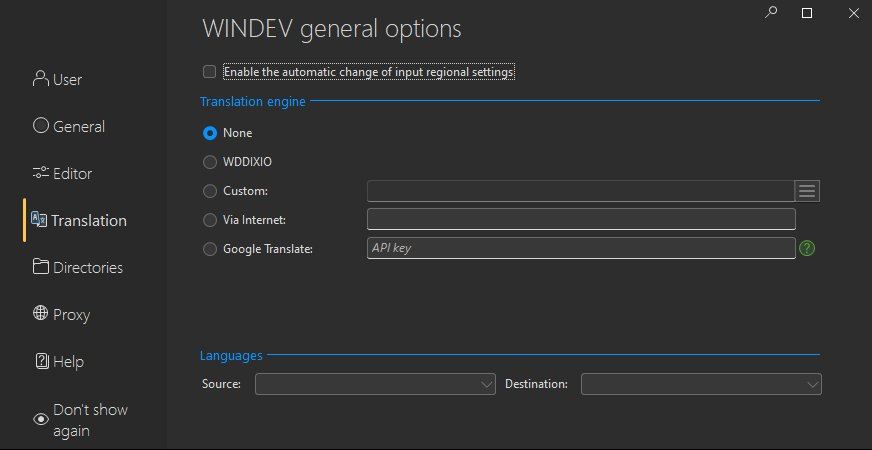
Task: Click the search magnifier in title bar
Action: (771, 12)
